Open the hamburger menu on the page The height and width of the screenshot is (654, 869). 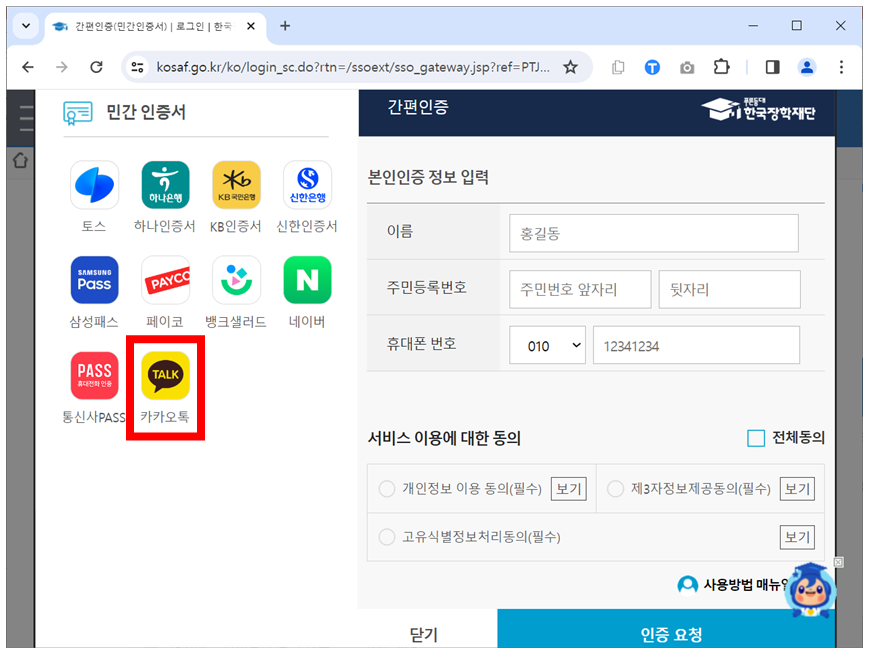[x=25, y=117]
